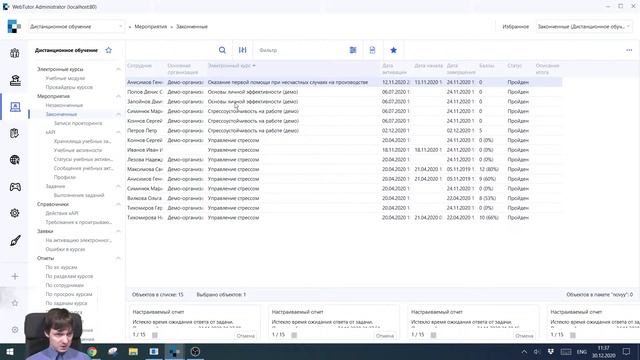The width and height of the screenshot is (640, 360).
Task: Click Отмена on first report task
Action: point(245,336)
